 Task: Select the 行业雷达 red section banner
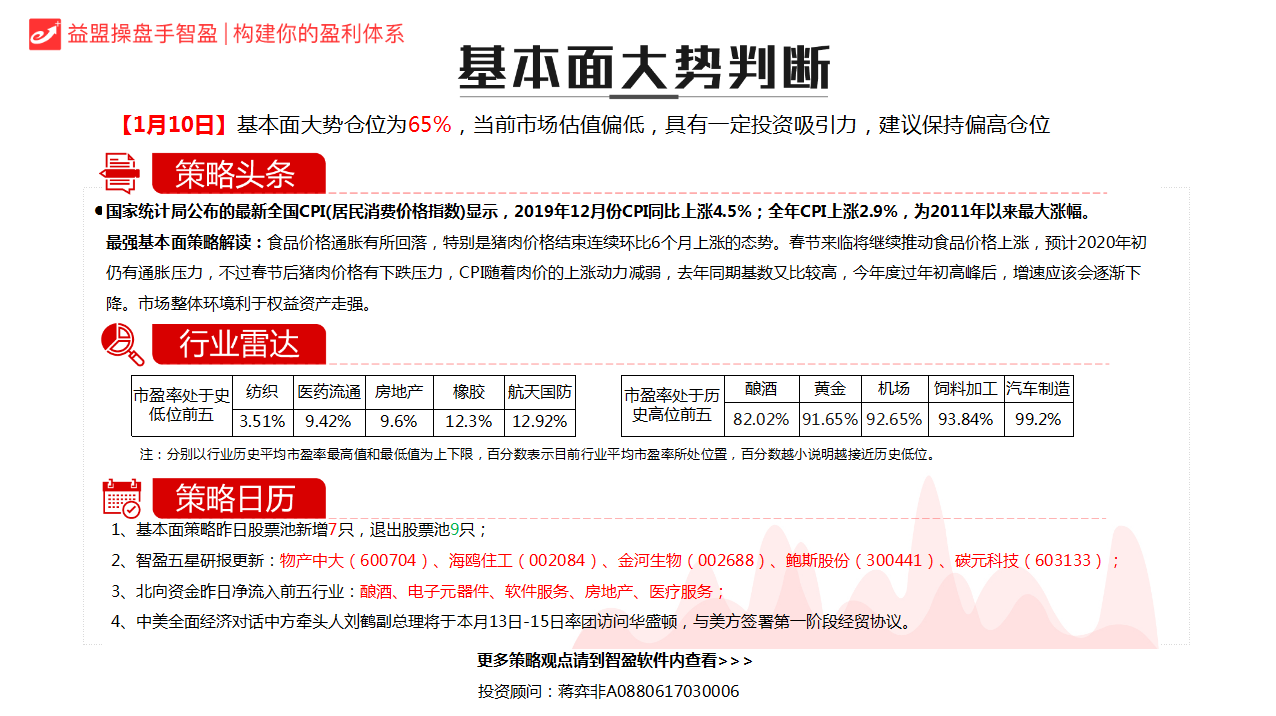[238, 344]
